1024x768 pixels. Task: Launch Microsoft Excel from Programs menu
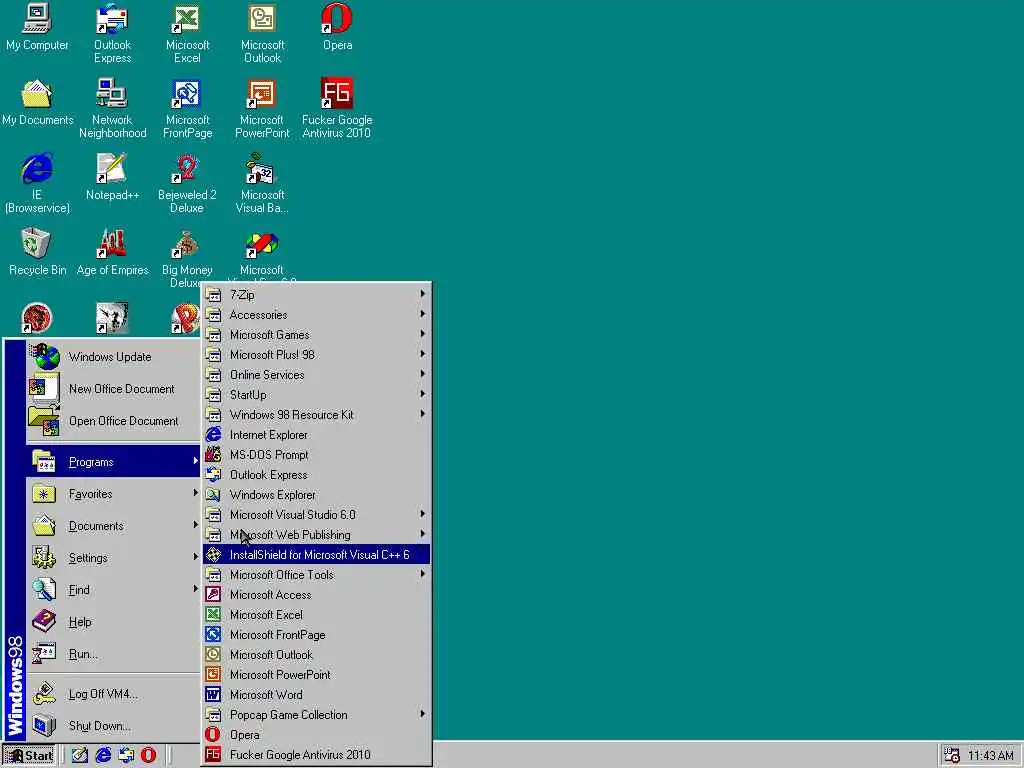coord(316,615)
